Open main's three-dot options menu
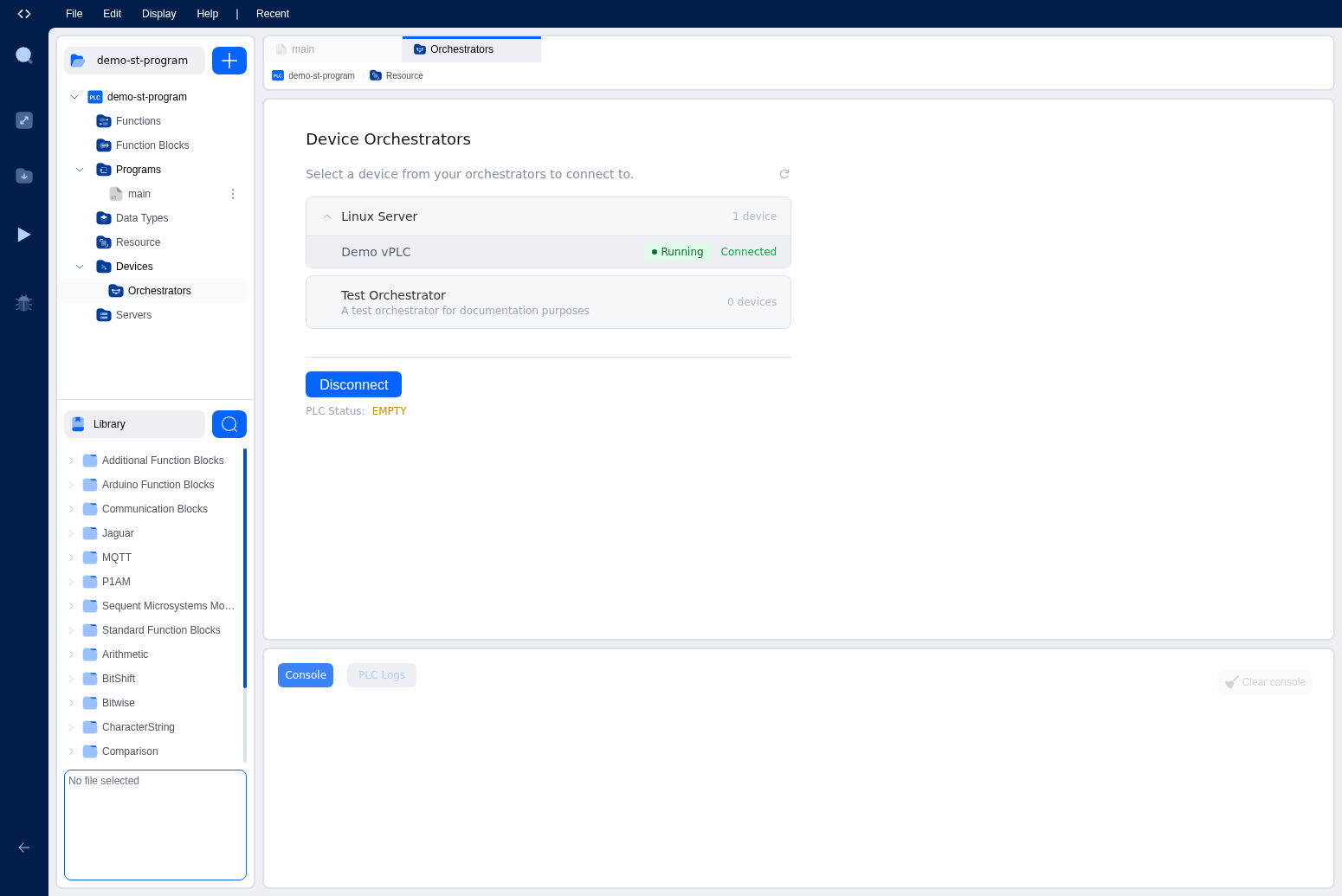Viewport: 1342px width, 896px height. 233,194
